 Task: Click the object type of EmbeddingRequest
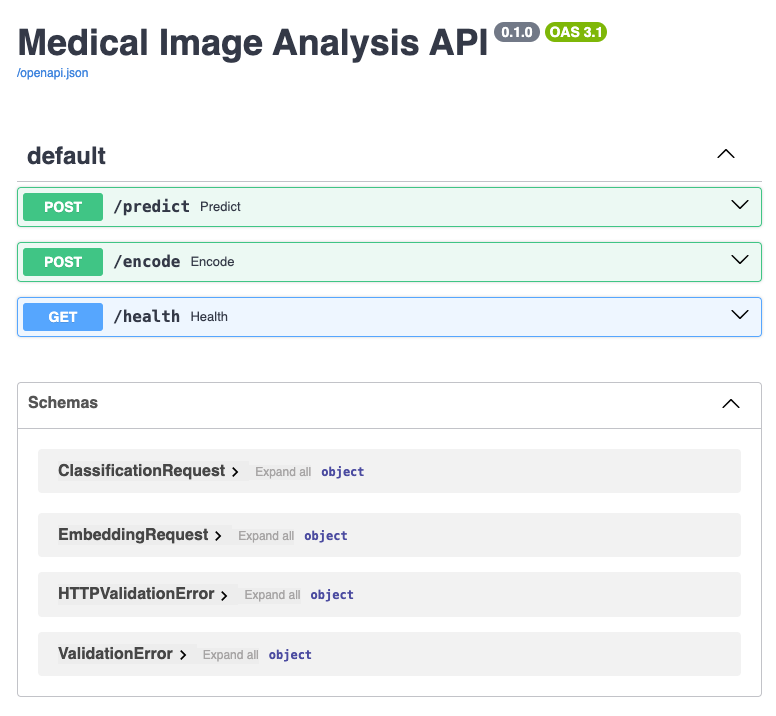point(326,536)
